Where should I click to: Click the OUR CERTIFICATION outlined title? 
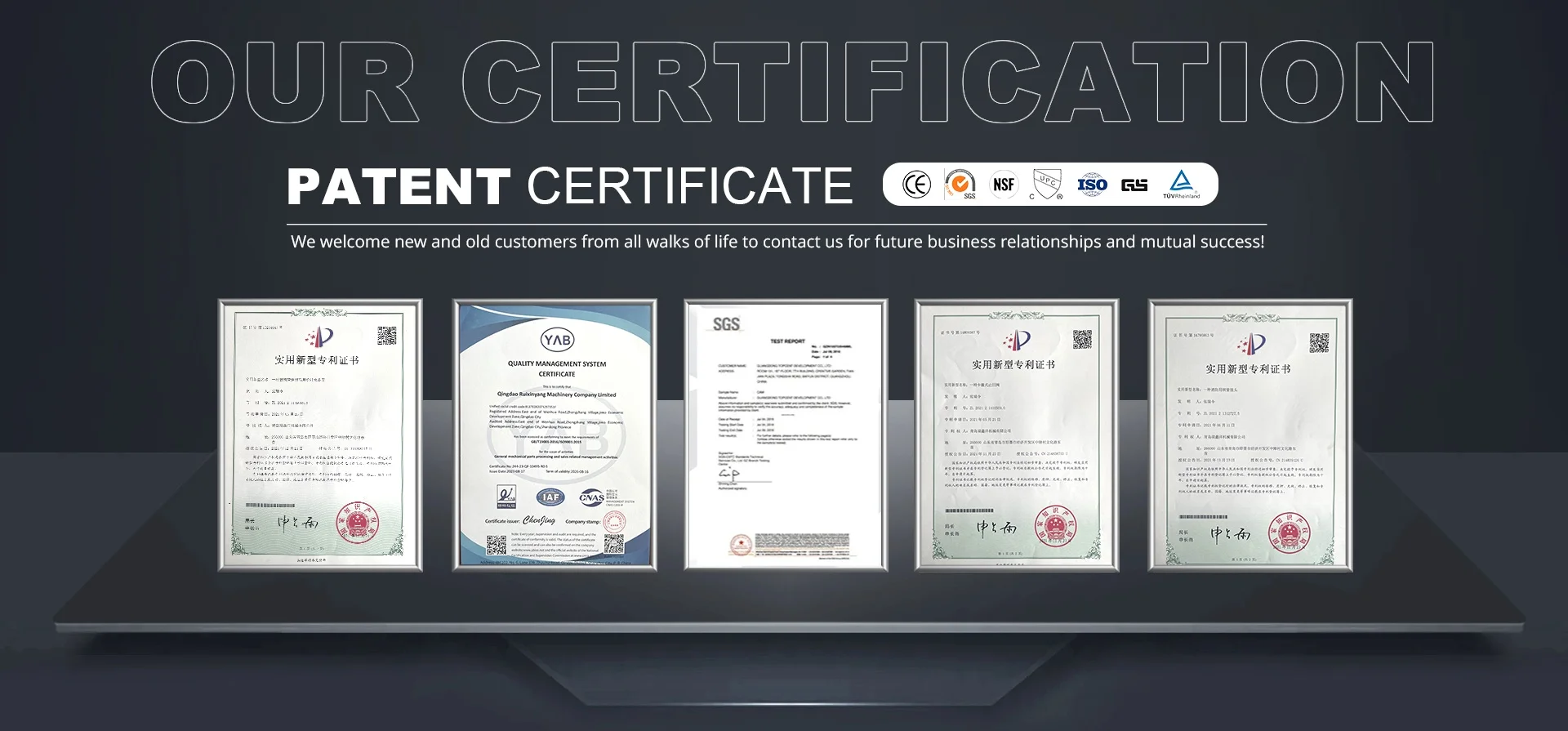[x=792, y=82]
